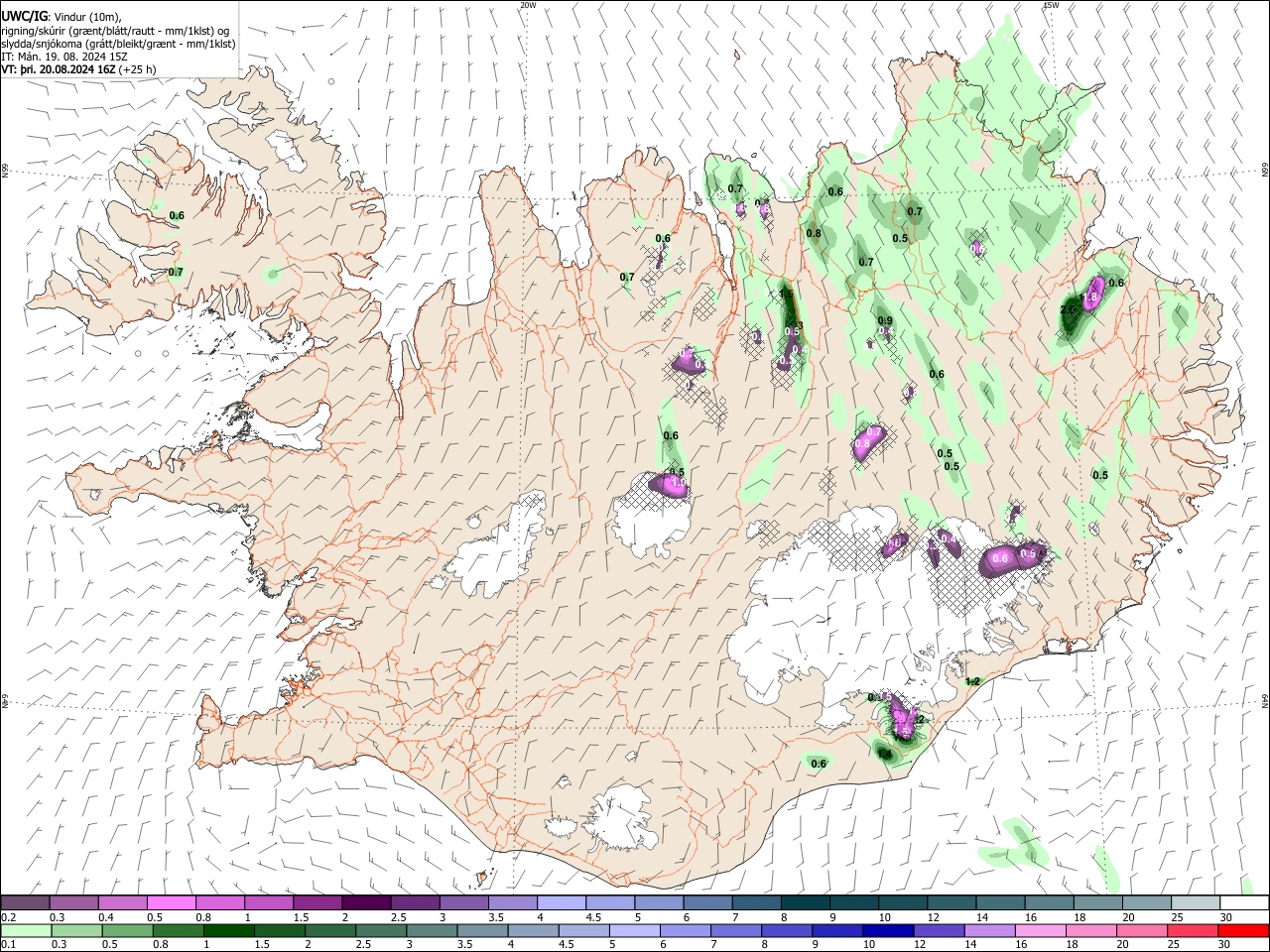This screenshot has width=1270, height=952.
Task: Select the upper legend swatch between 6 and 7
Action: pos(707,902)
